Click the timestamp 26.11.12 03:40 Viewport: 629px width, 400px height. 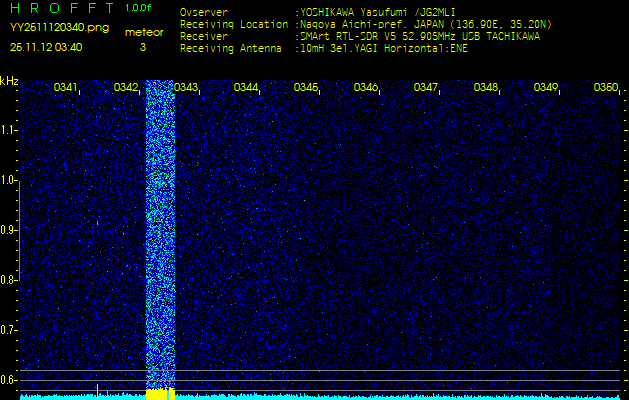(x=46, y=47)
